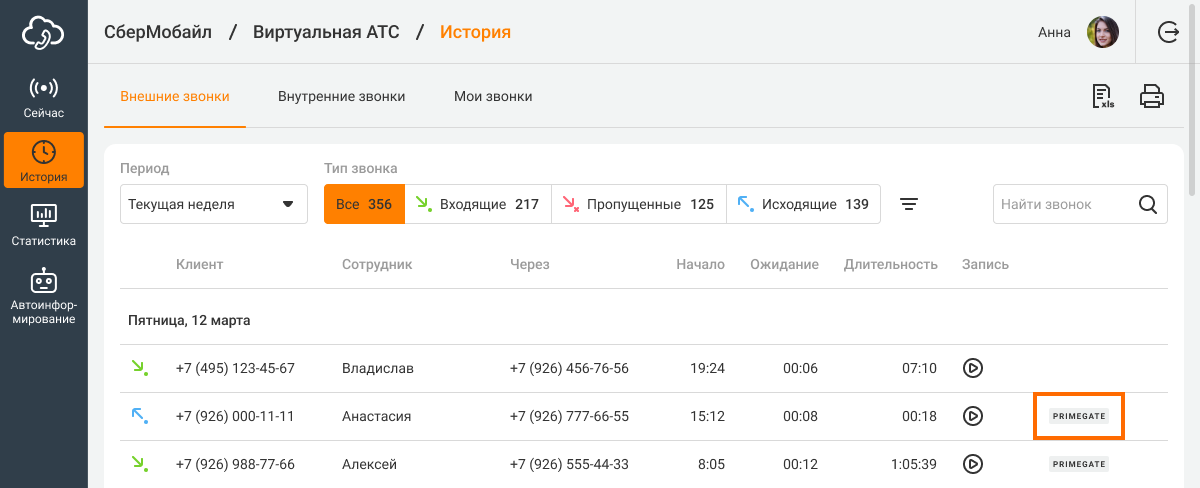Filter by Пропущенные calls
Viewport: 1200px width, 488px height.
[638, 204]
